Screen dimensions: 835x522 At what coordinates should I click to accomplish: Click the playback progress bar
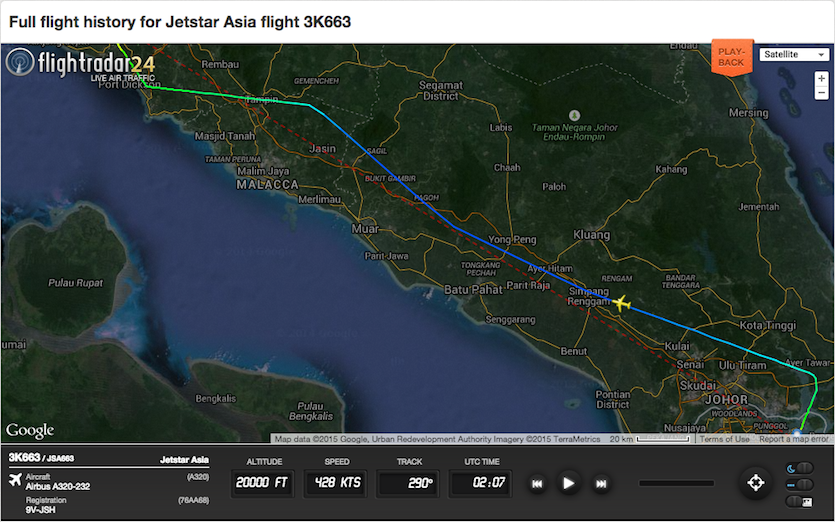pos(676,483)
